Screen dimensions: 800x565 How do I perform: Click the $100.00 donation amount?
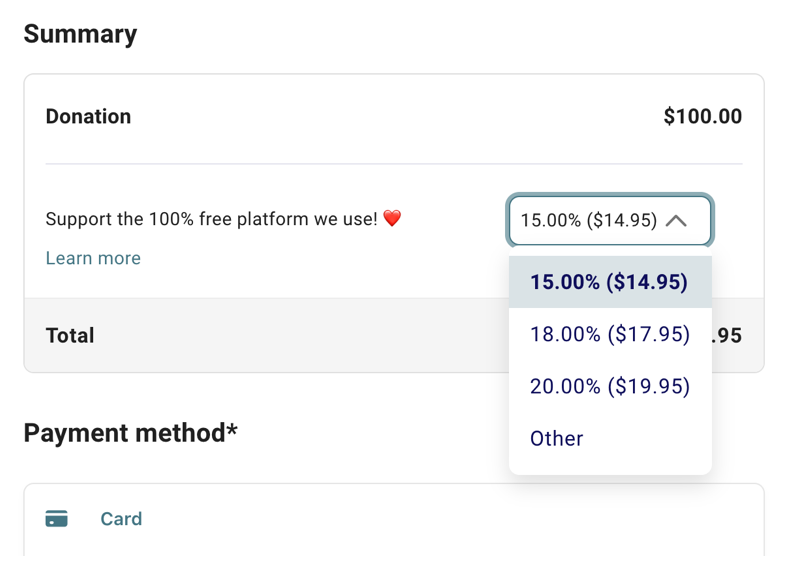(x=702, y=116)
